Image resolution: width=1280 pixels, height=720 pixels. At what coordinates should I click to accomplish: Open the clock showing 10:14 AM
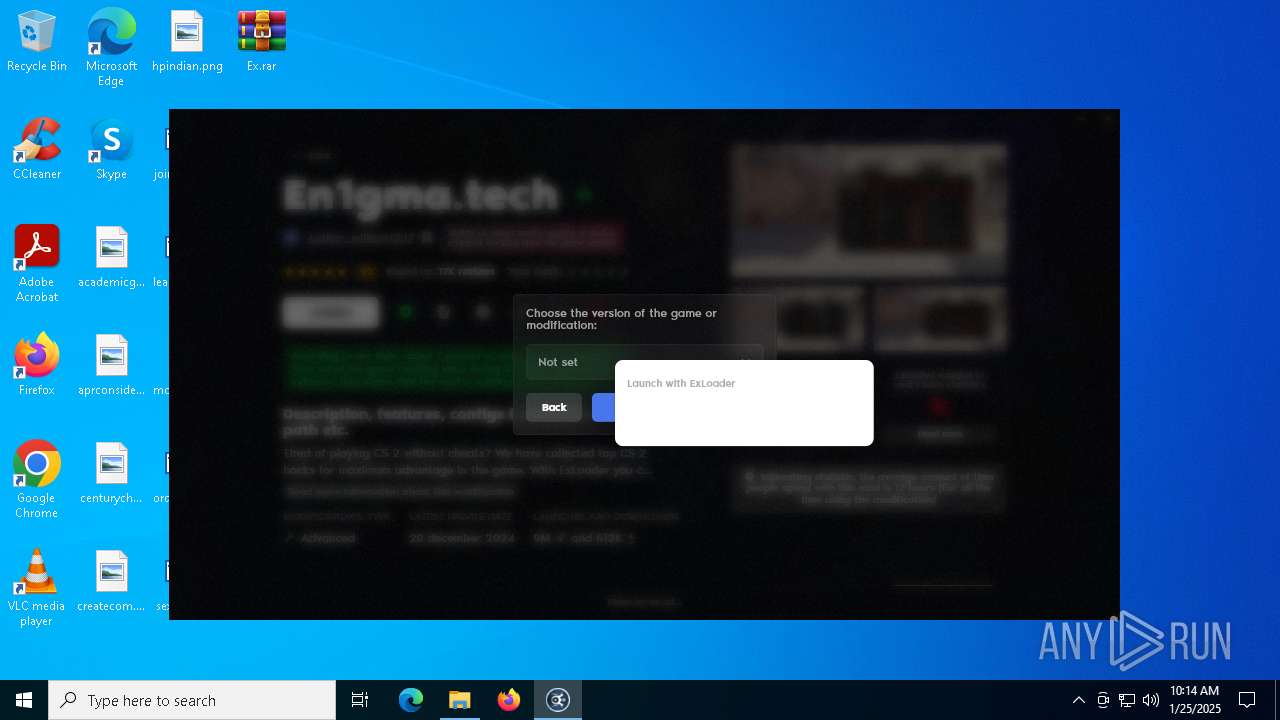(1195, 700)
